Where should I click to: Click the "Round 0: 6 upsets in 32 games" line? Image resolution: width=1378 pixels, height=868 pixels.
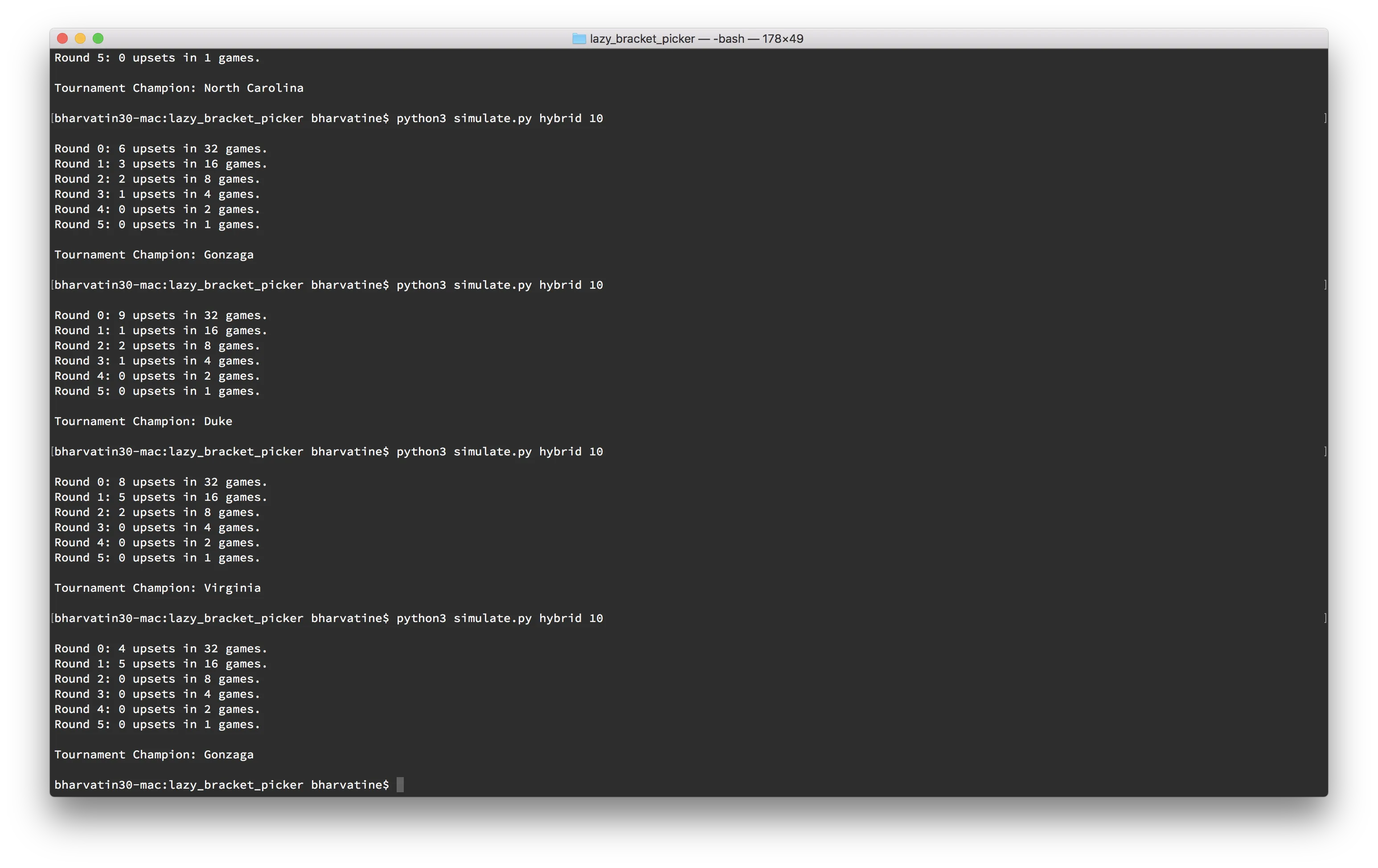click(160, 149)
